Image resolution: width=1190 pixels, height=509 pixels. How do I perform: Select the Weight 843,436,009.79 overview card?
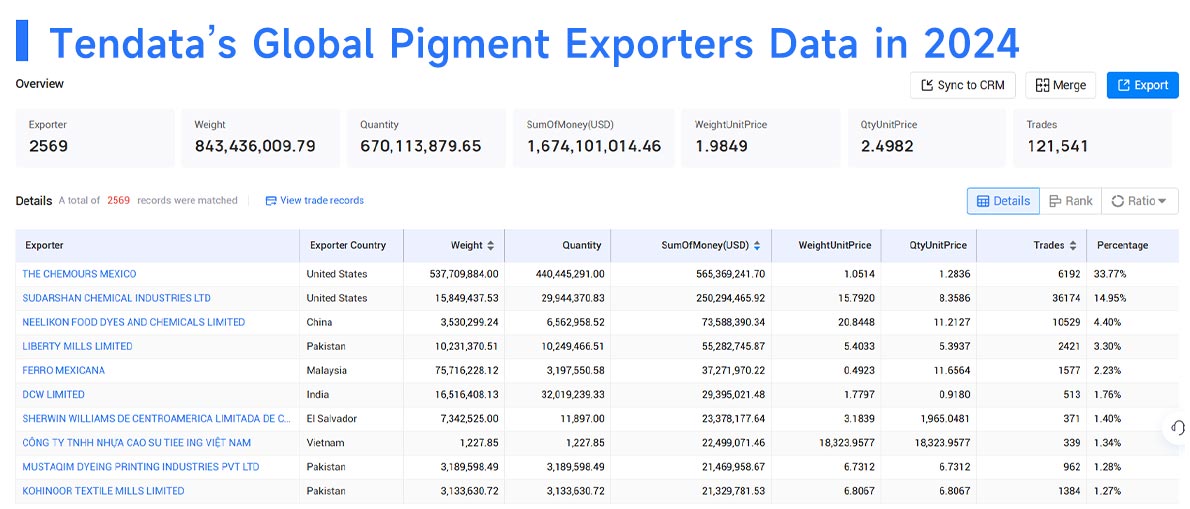[x=260, y=138]
